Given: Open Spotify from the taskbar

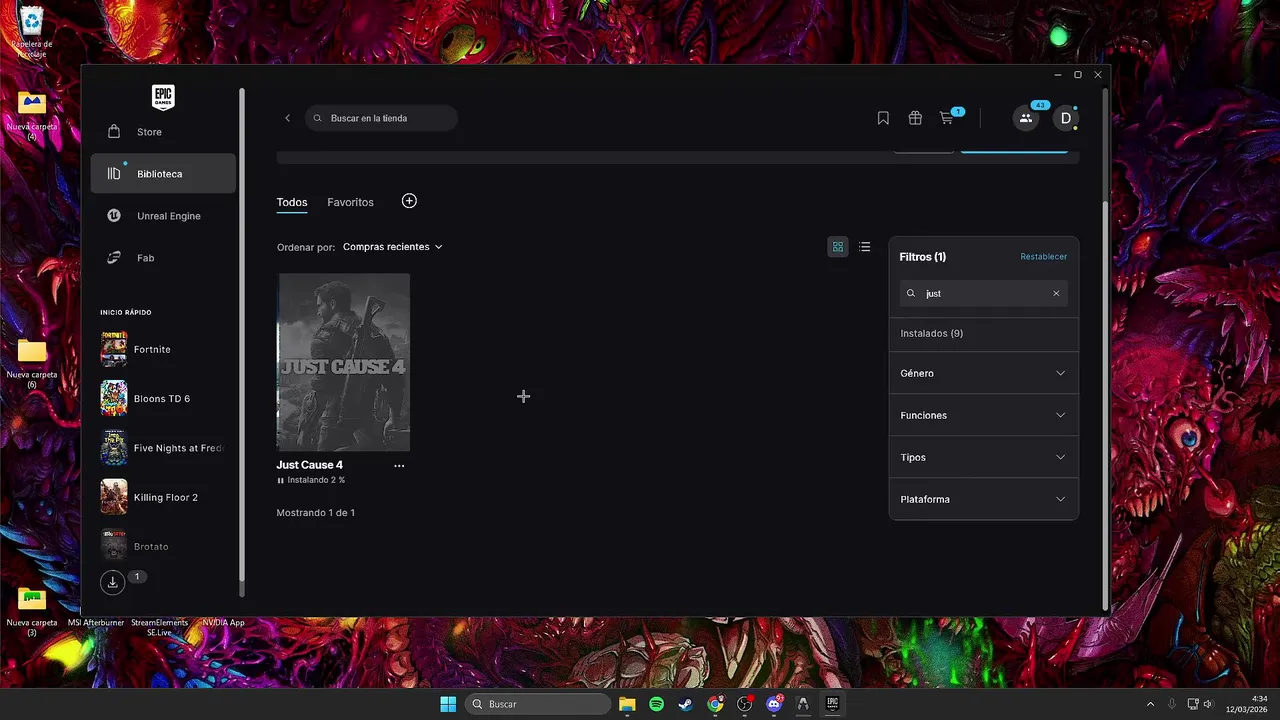Looking at the screenshot, I should click(x=656, y=704).
